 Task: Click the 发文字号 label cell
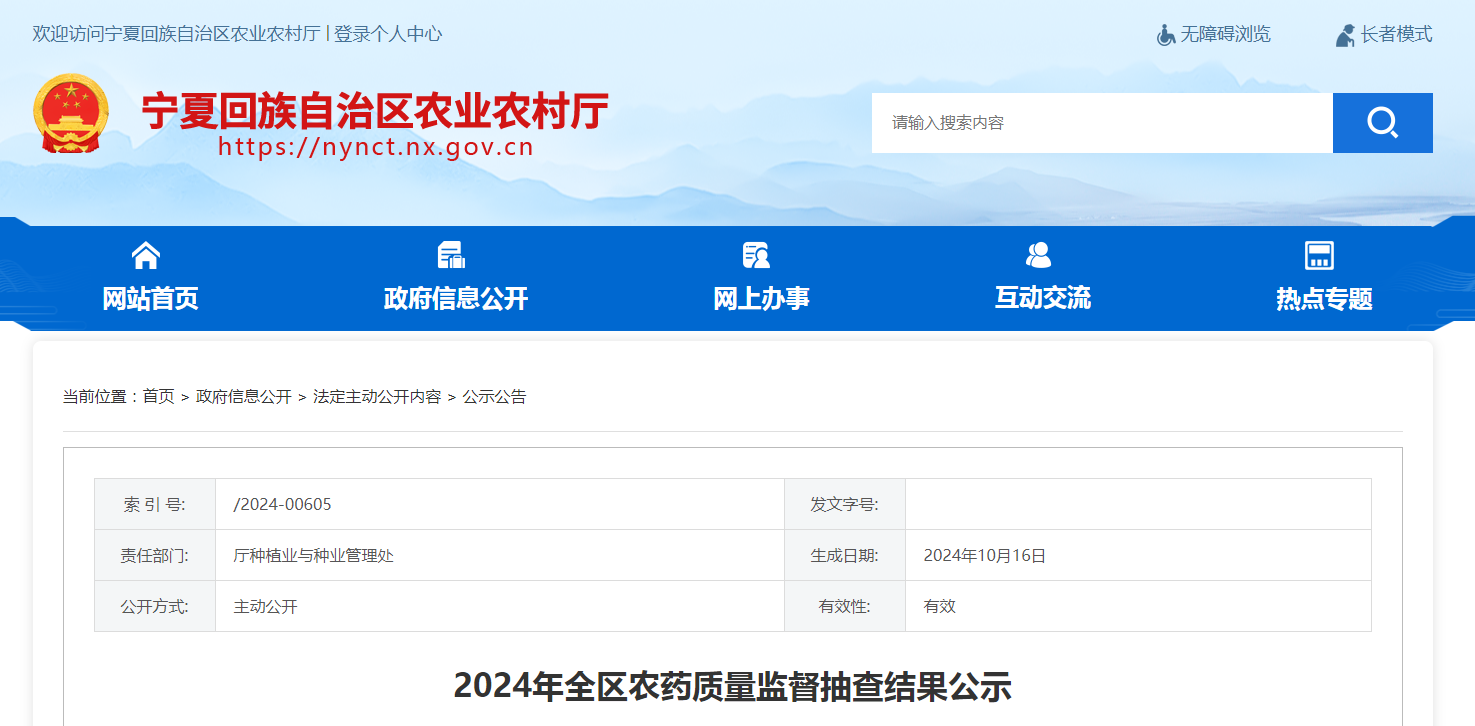tap(845, 504)
